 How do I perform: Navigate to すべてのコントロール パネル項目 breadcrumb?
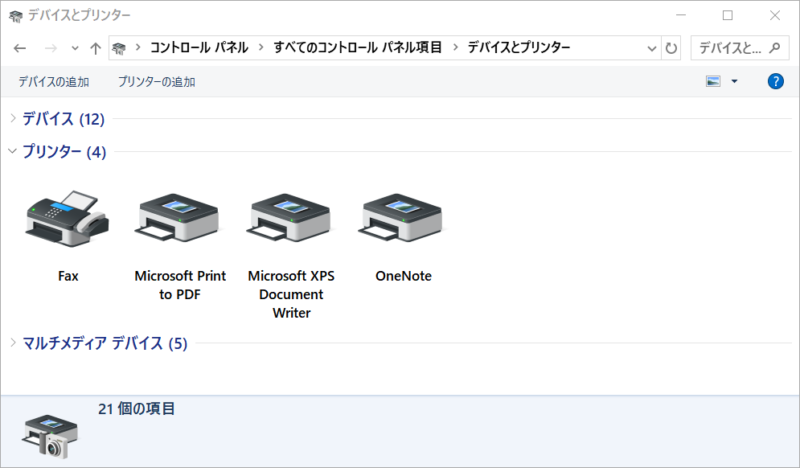pos(357,48)
